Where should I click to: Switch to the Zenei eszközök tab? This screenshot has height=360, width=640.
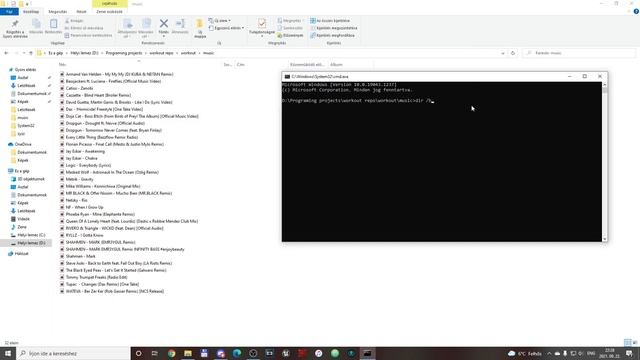(109, 11)
